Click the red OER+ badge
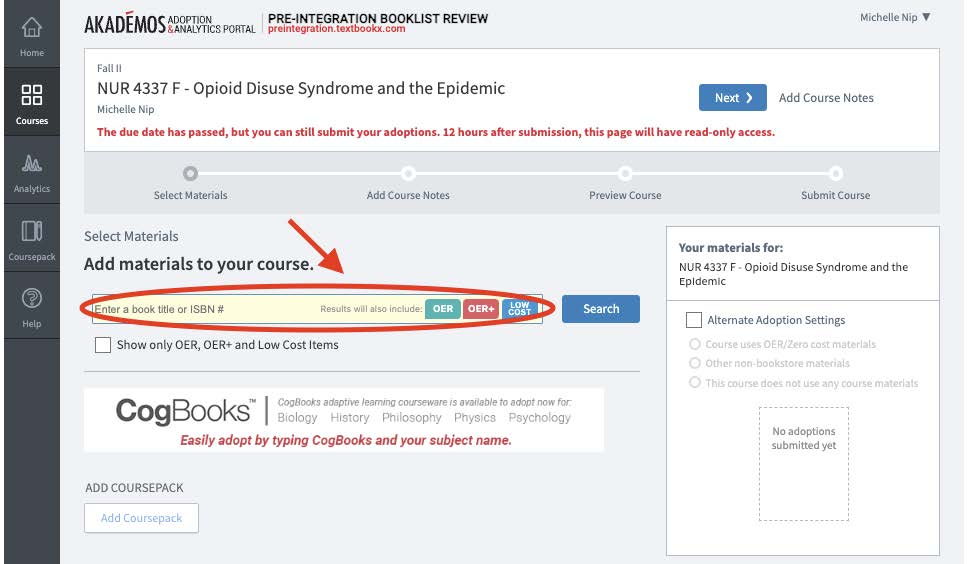The image size is (968, 564). [481, 309]
